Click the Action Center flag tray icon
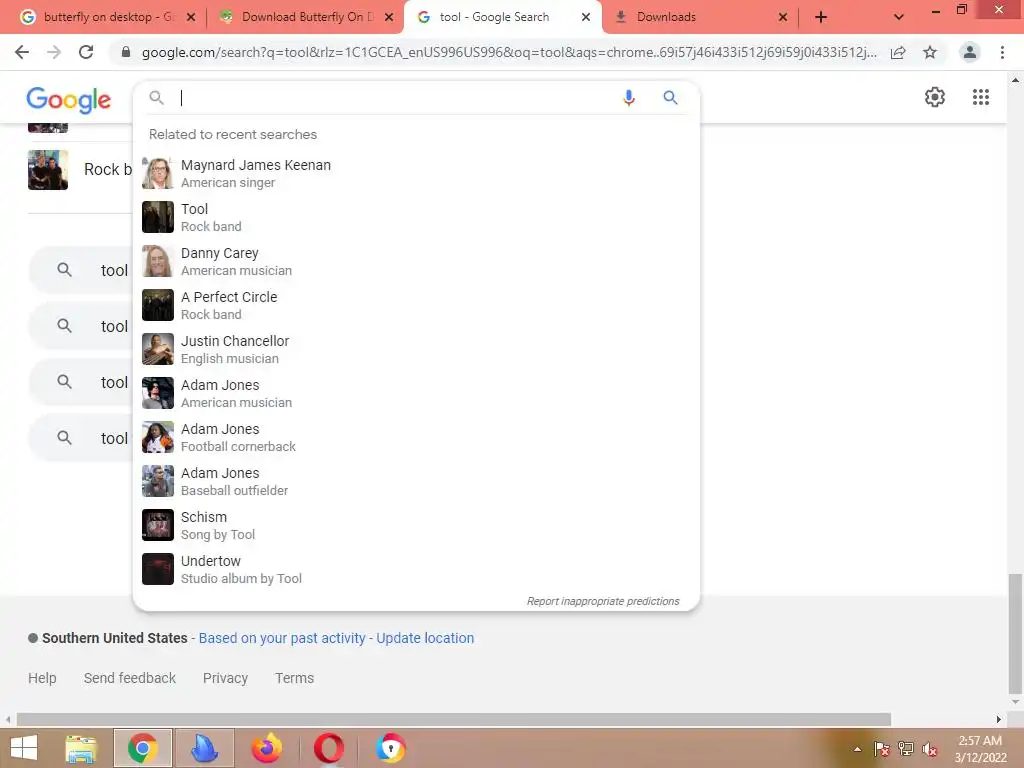1024x768 pixels. point(882,749)
